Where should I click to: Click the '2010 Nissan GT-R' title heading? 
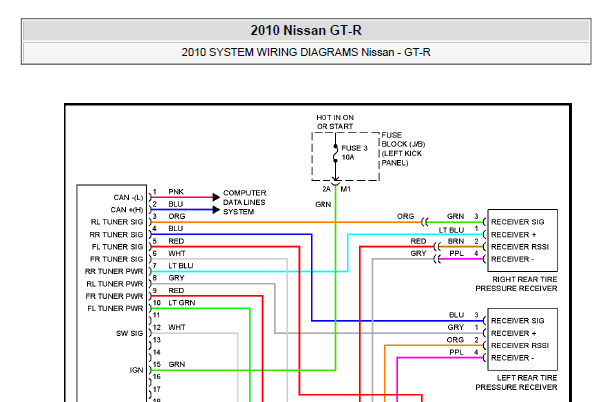(x=306, y=30)
